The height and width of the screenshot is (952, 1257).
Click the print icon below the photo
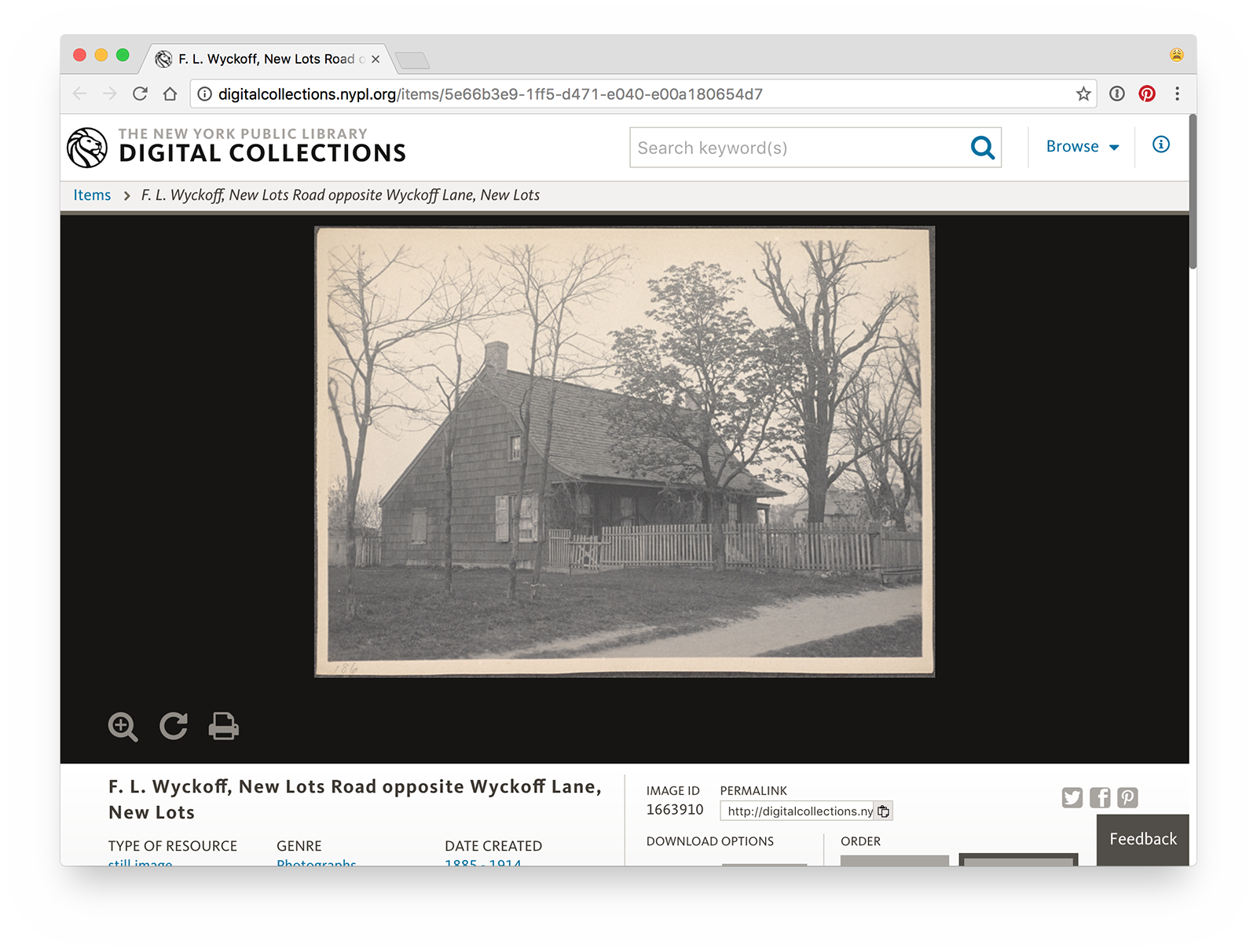pyautogui.click(x=224, y=726)
